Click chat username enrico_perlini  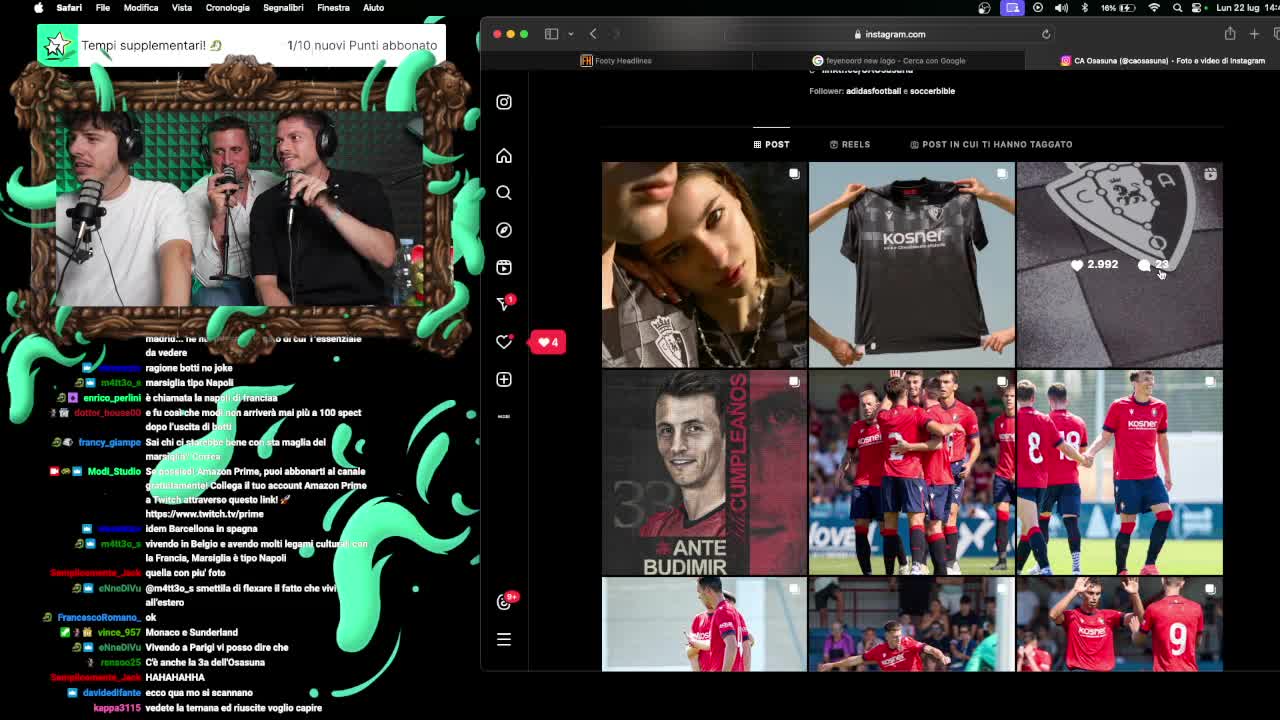point(111,398)
